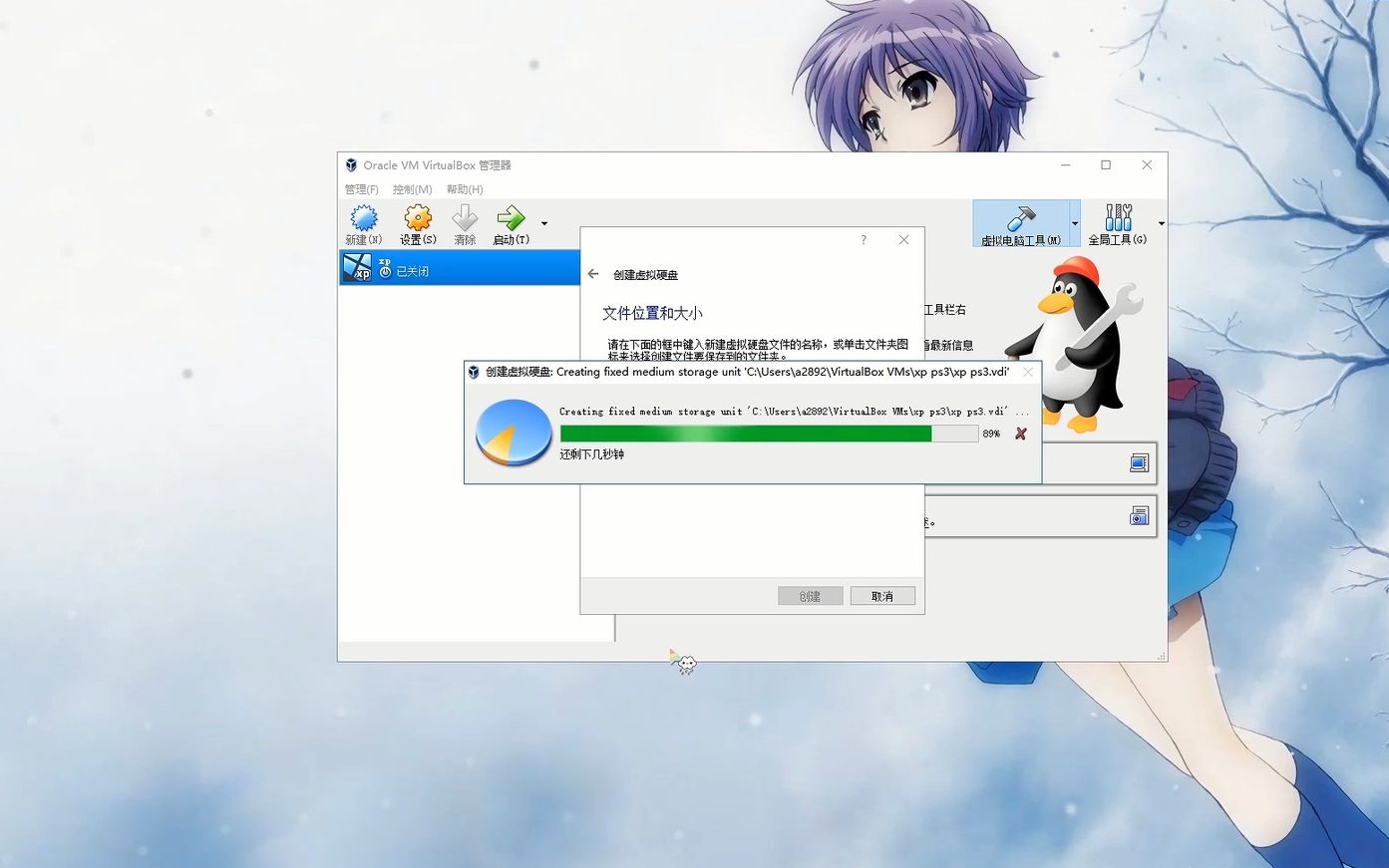
Task: Open Settings (设置) from the toolbar
Action: click(x=418, y=224)
